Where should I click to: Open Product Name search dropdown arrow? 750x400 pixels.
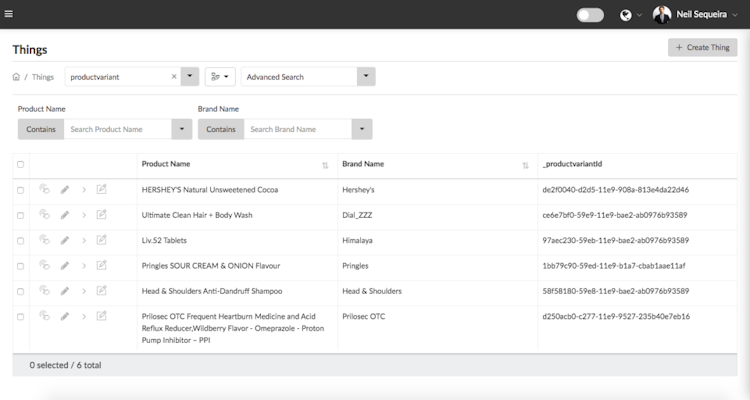tap(182, 129)
